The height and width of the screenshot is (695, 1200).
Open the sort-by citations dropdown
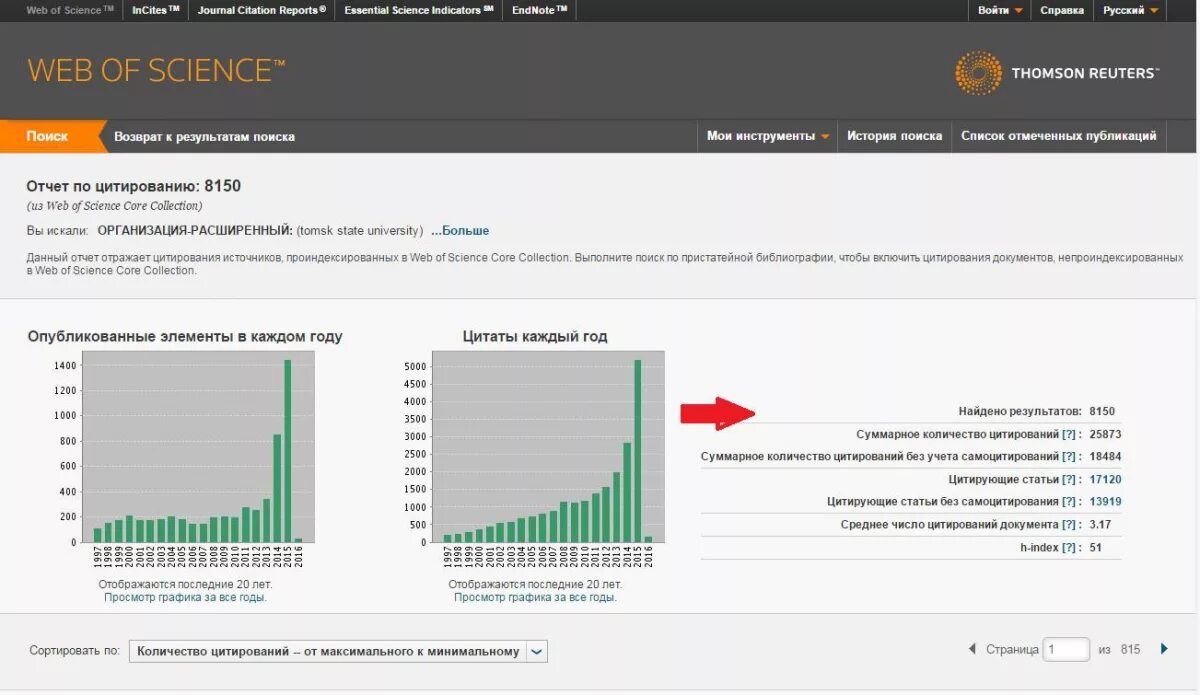tap(338, 651)
